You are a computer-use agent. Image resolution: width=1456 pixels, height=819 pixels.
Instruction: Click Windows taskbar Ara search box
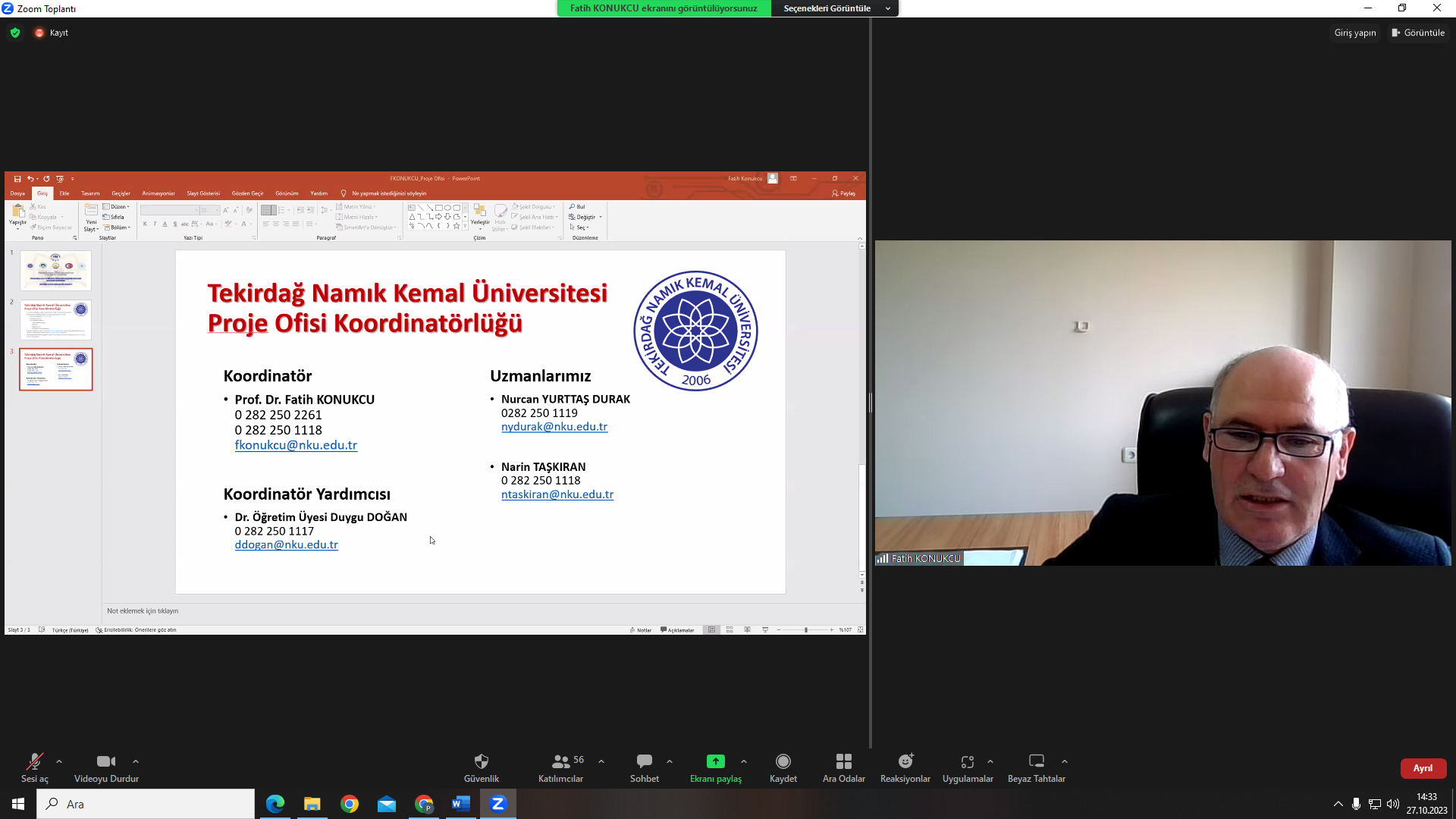click(x=146, y=804)
